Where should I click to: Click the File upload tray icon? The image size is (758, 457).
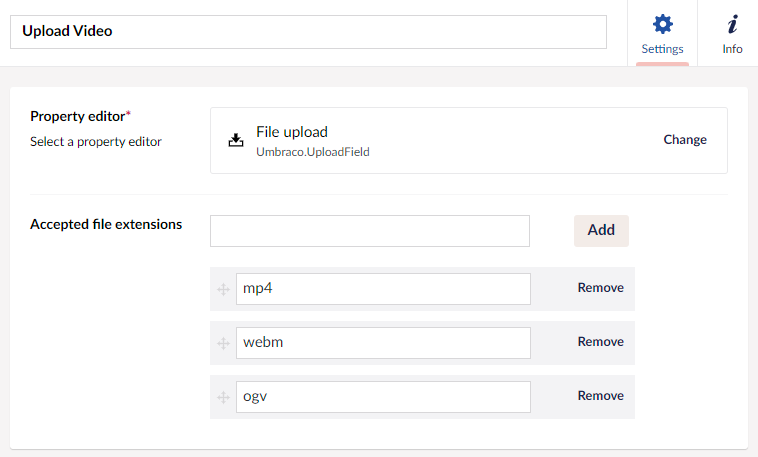[x=236, y=140]
